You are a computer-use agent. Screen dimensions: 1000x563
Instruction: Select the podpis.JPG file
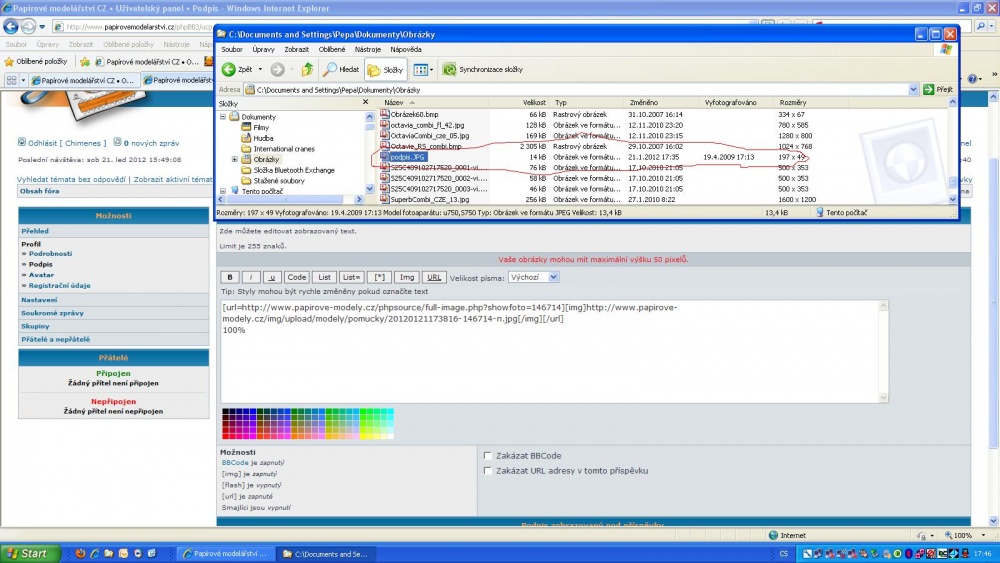tap(408, 157)
